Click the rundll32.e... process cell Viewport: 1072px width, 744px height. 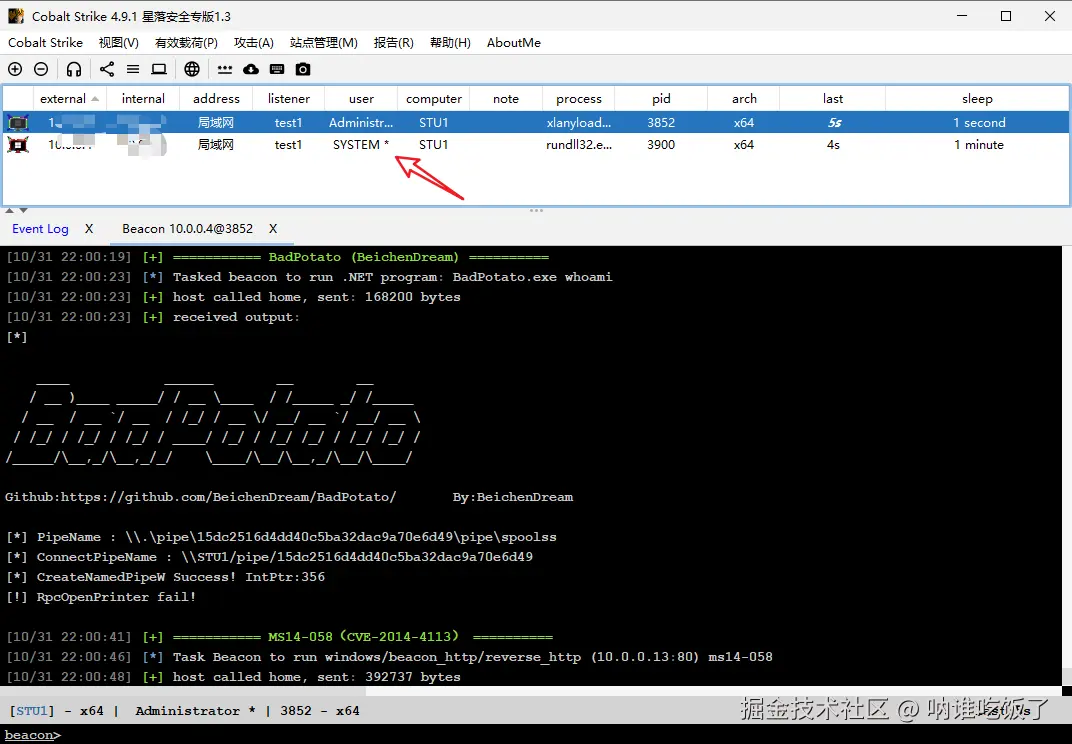[578, 145]
